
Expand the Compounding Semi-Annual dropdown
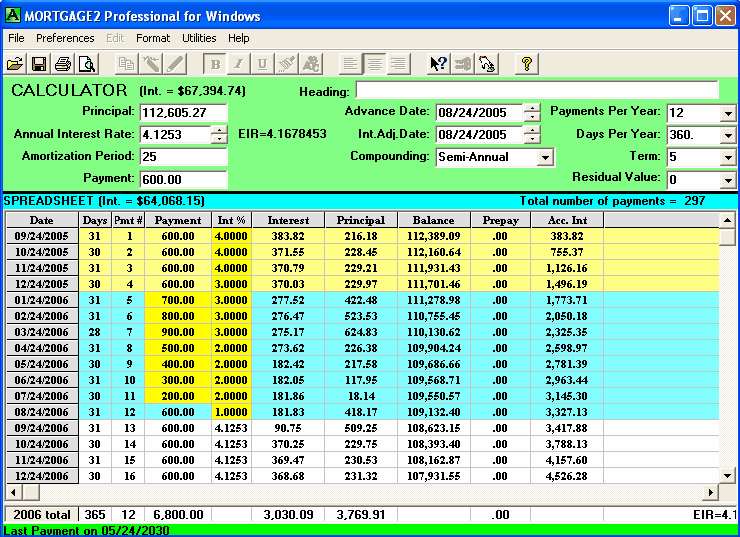click(545, 157)
